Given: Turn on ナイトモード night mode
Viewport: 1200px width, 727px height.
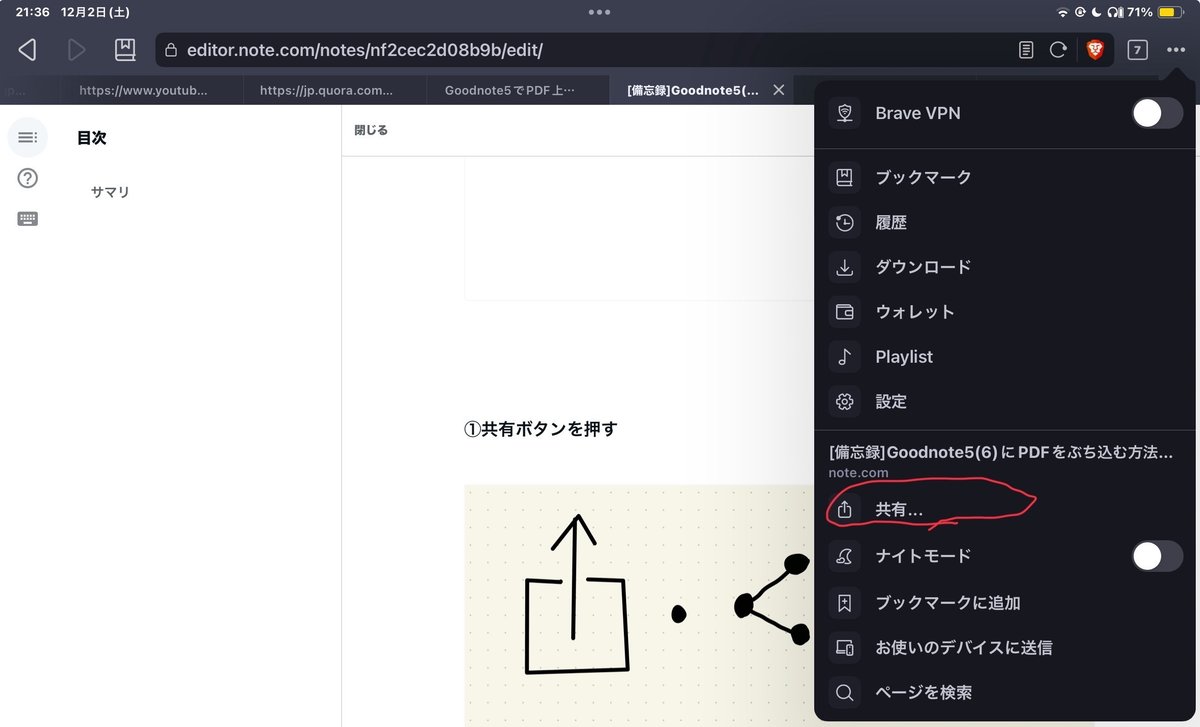Looking at the screenshot, I should [1156, 556].
